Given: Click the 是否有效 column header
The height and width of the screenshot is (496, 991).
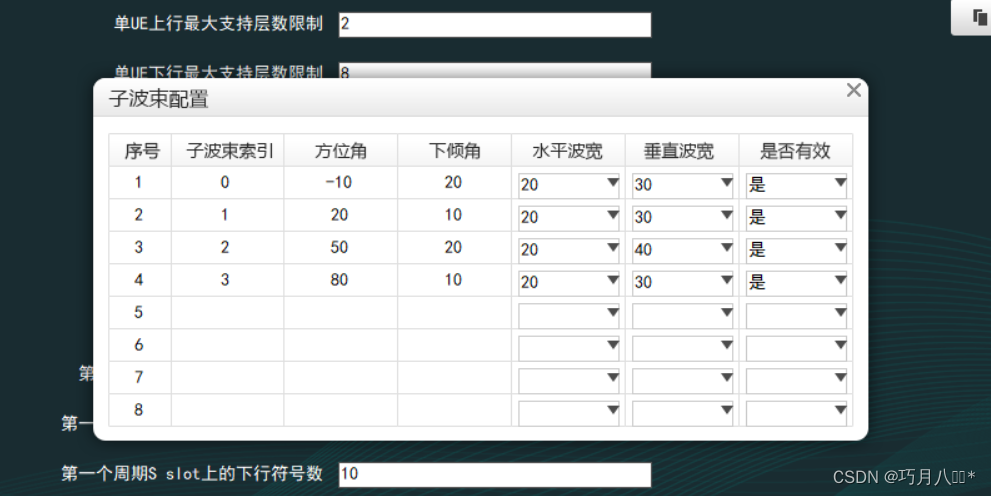Looking at the screenshot, I should [x=796, y=150].
